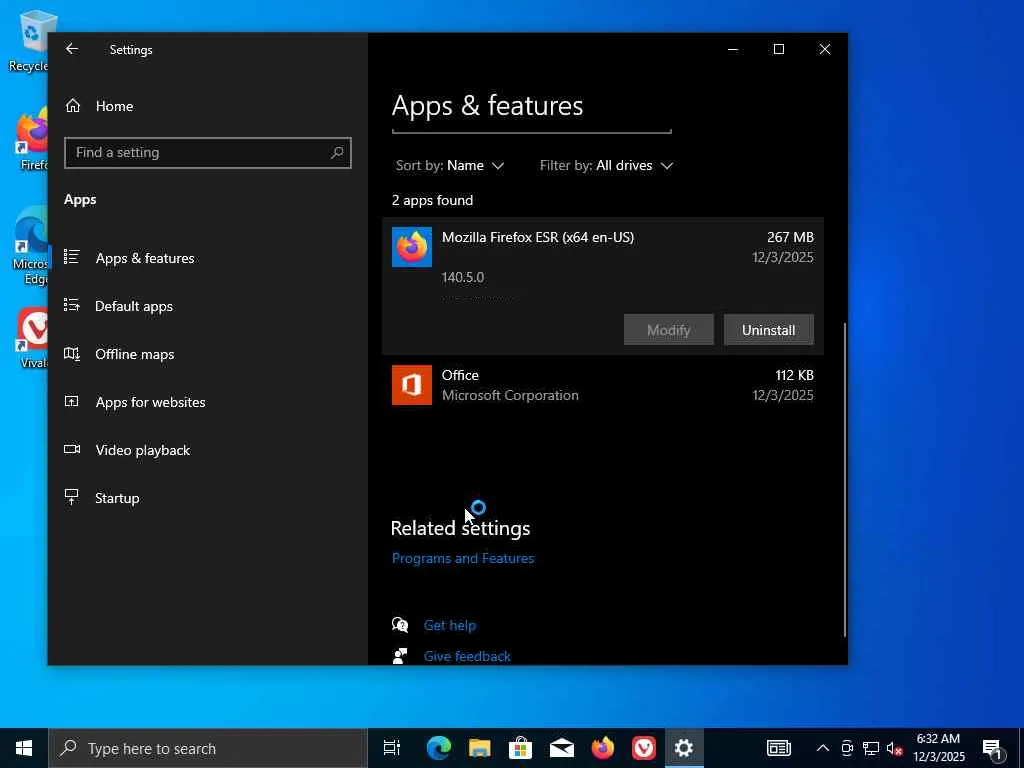The width and height of the screenshot is (1024, 768).
Task: Click the Default apps sidebar icon
Action: pos(72,305)
